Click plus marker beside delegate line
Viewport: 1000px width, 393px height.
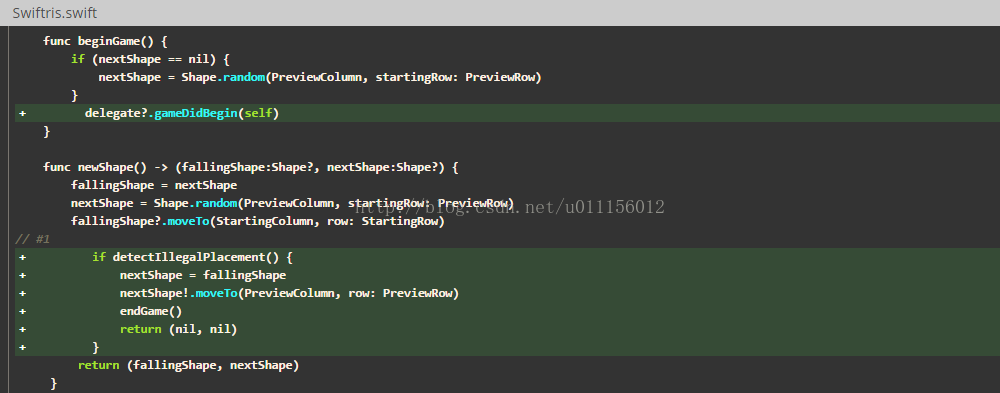tap(23, 114)
